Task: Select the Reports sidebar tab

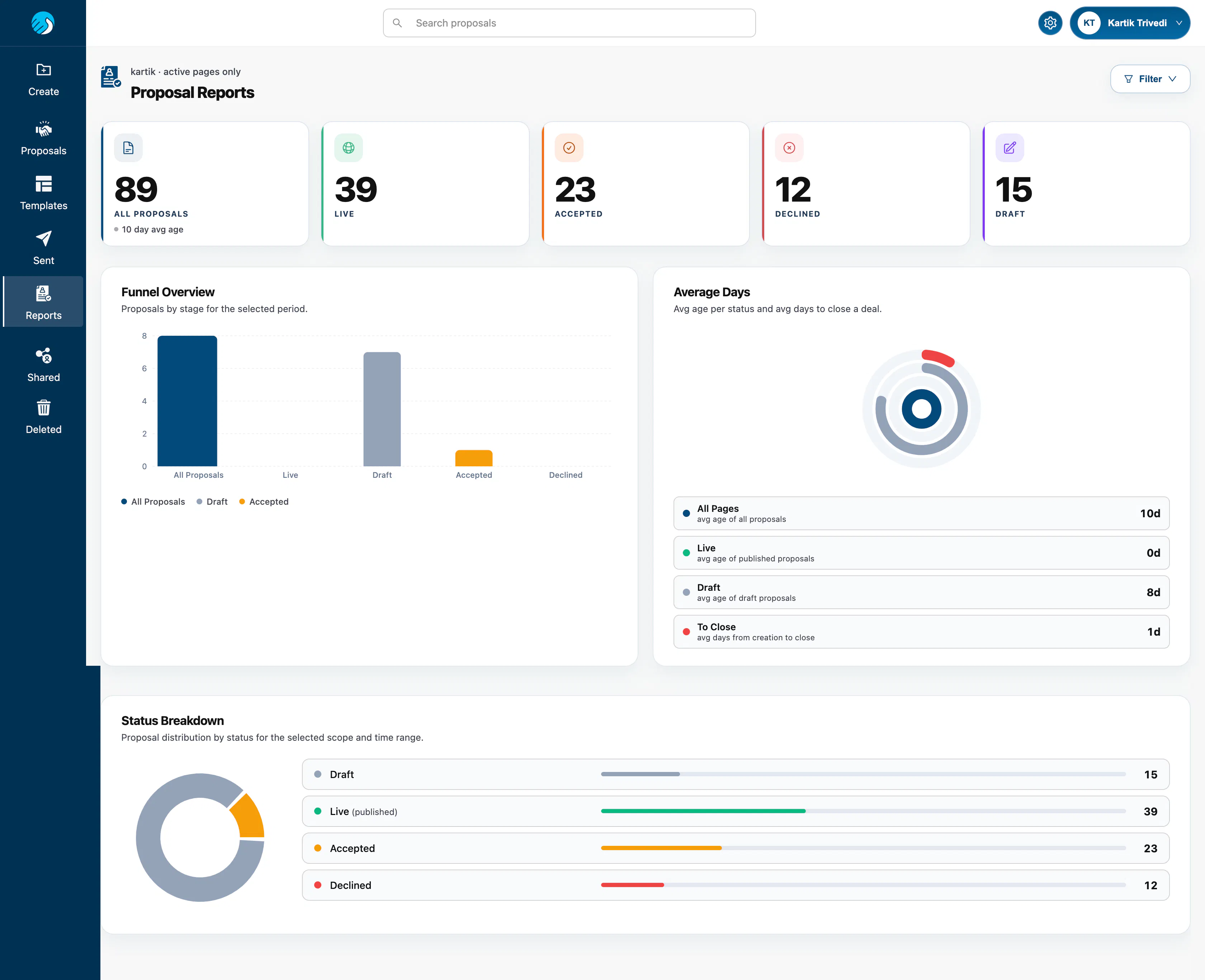Action: pos(43,301)
